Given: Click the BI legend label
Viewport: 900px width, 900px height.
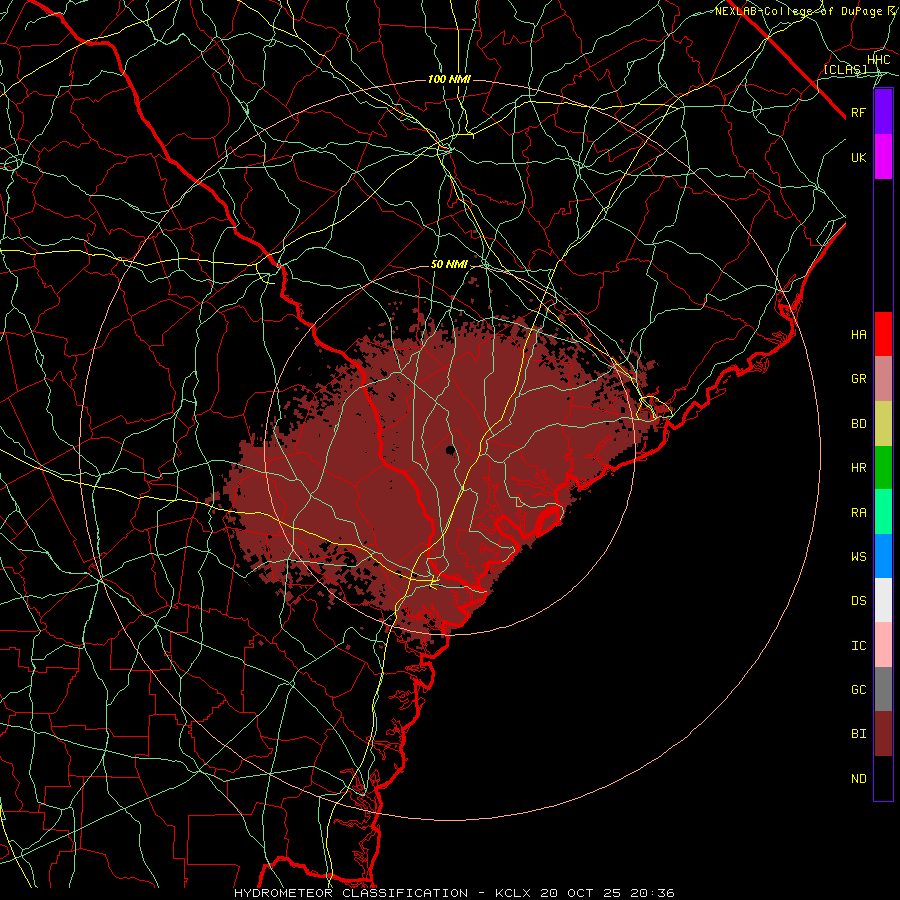Looking at the screenshot, I should 859,734.
